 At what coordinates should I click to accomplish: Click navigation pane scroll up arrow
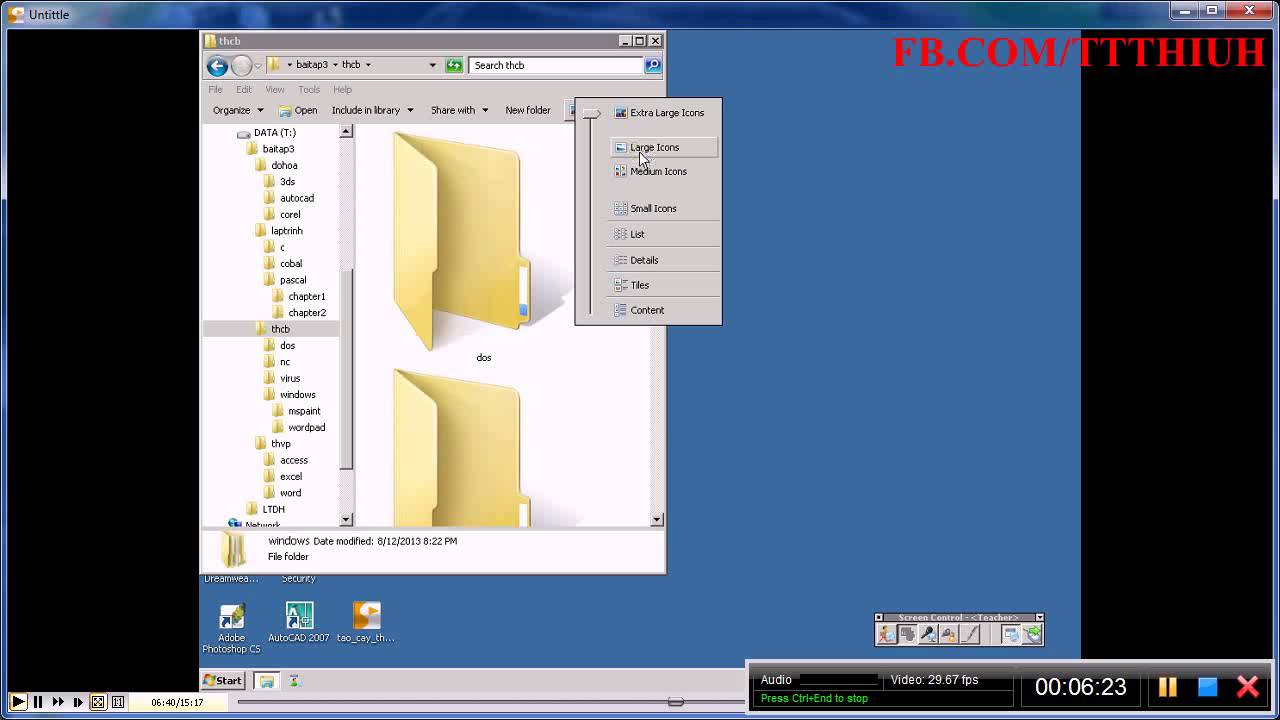click(x=346, y=131)
